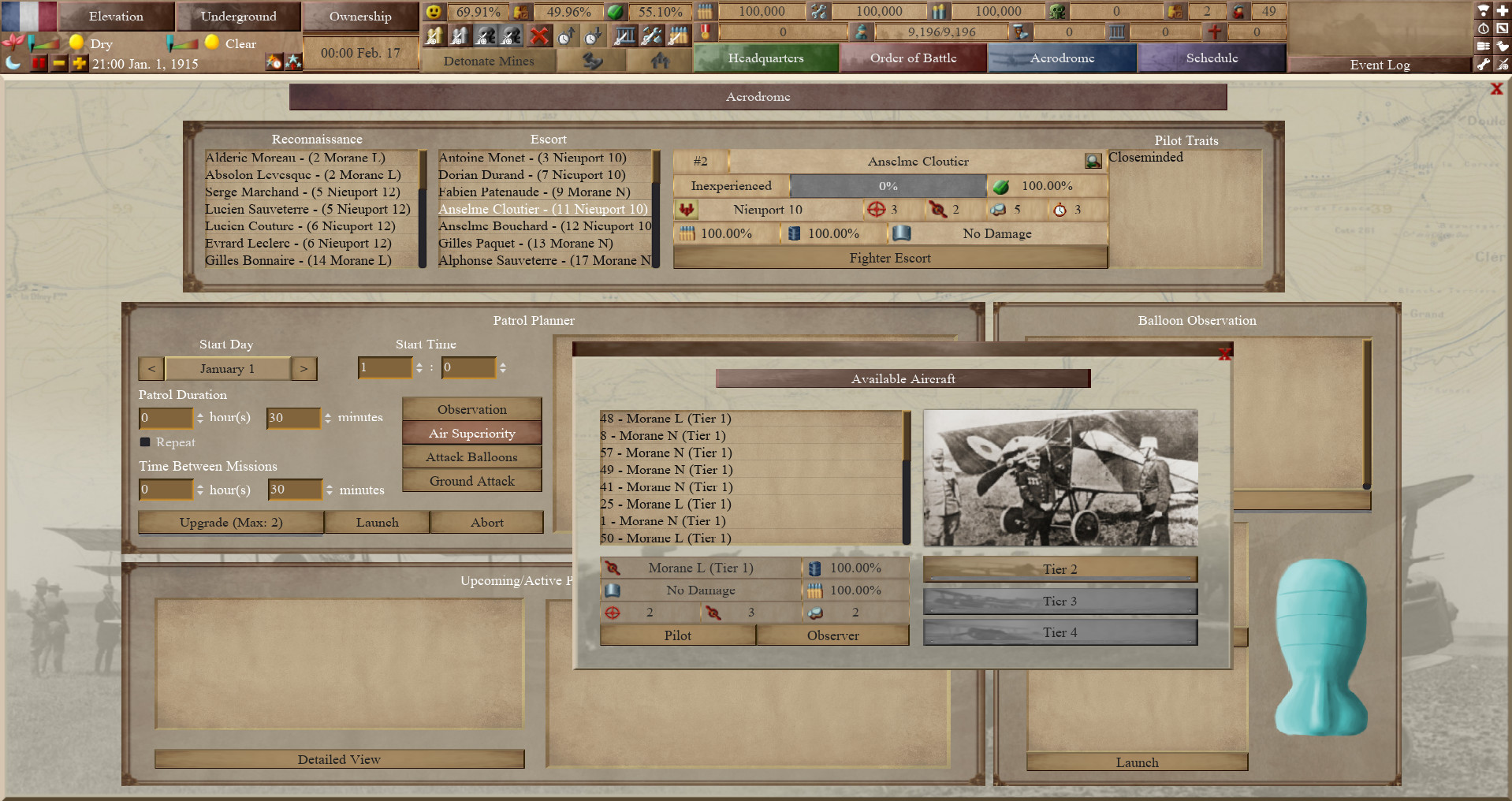Toggle the Underground map view

(239, 16)
